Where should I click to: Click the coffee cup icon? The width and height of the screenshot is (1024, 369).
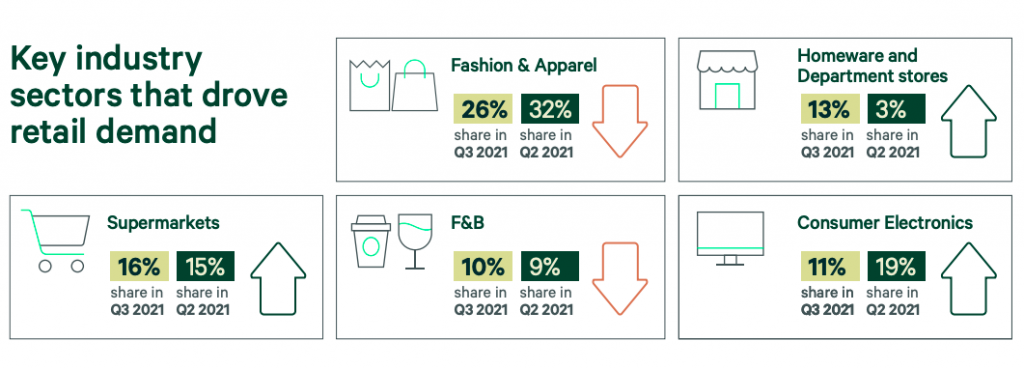(370, 241)
